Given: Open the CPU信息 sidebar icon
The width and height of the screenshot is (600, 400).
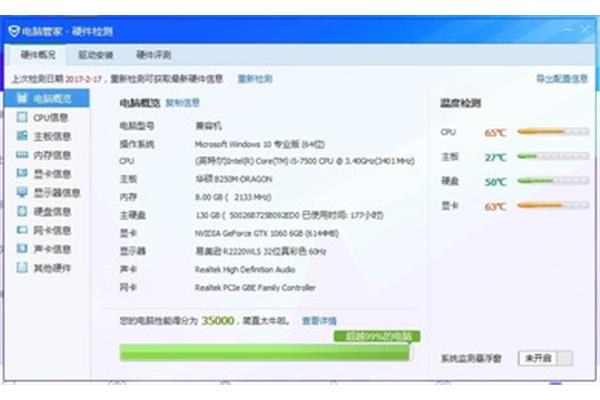Looking at the screenshot, I should [x=22, y=117].
